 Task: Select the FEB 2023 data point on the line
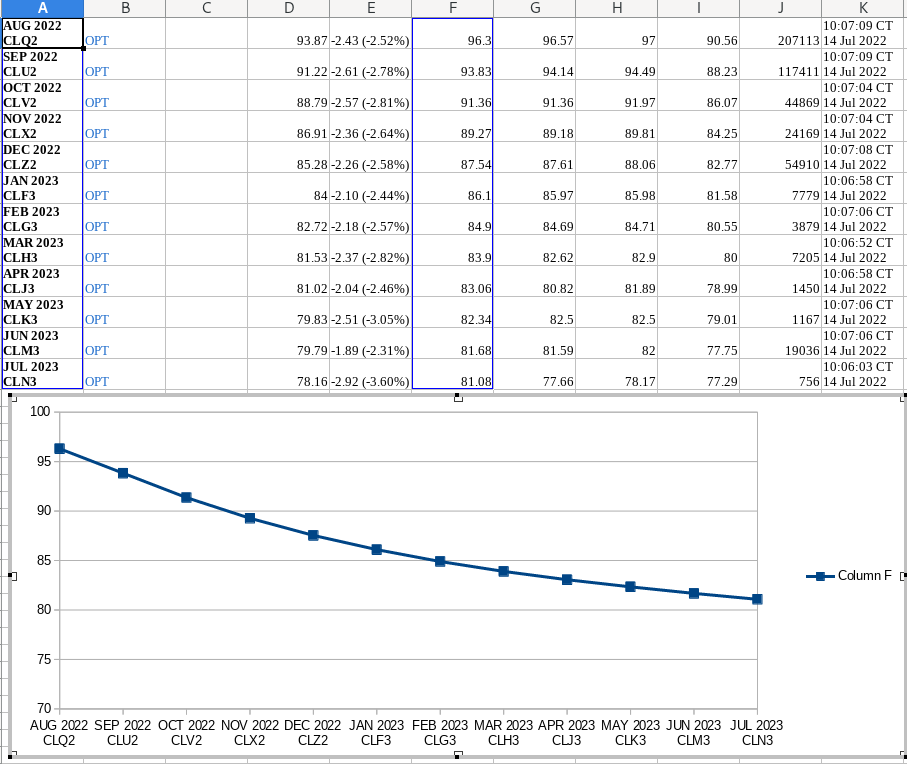(440, 562)
